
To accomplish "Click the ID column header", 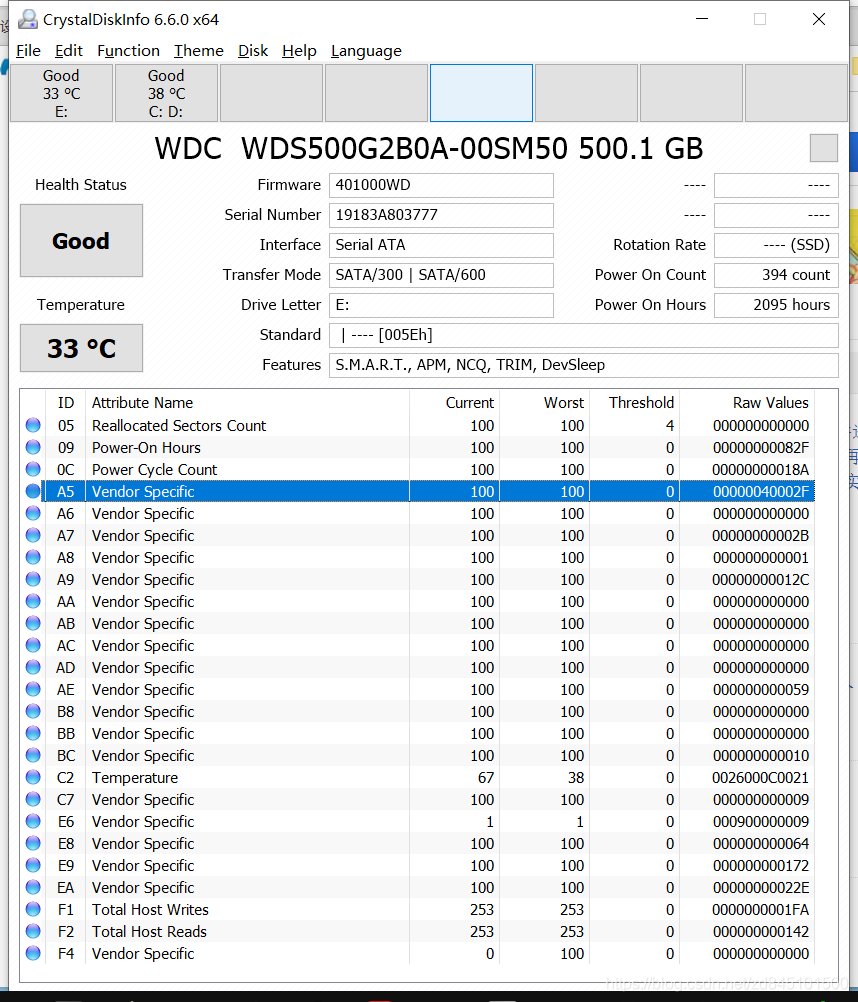I will [65, 403].
